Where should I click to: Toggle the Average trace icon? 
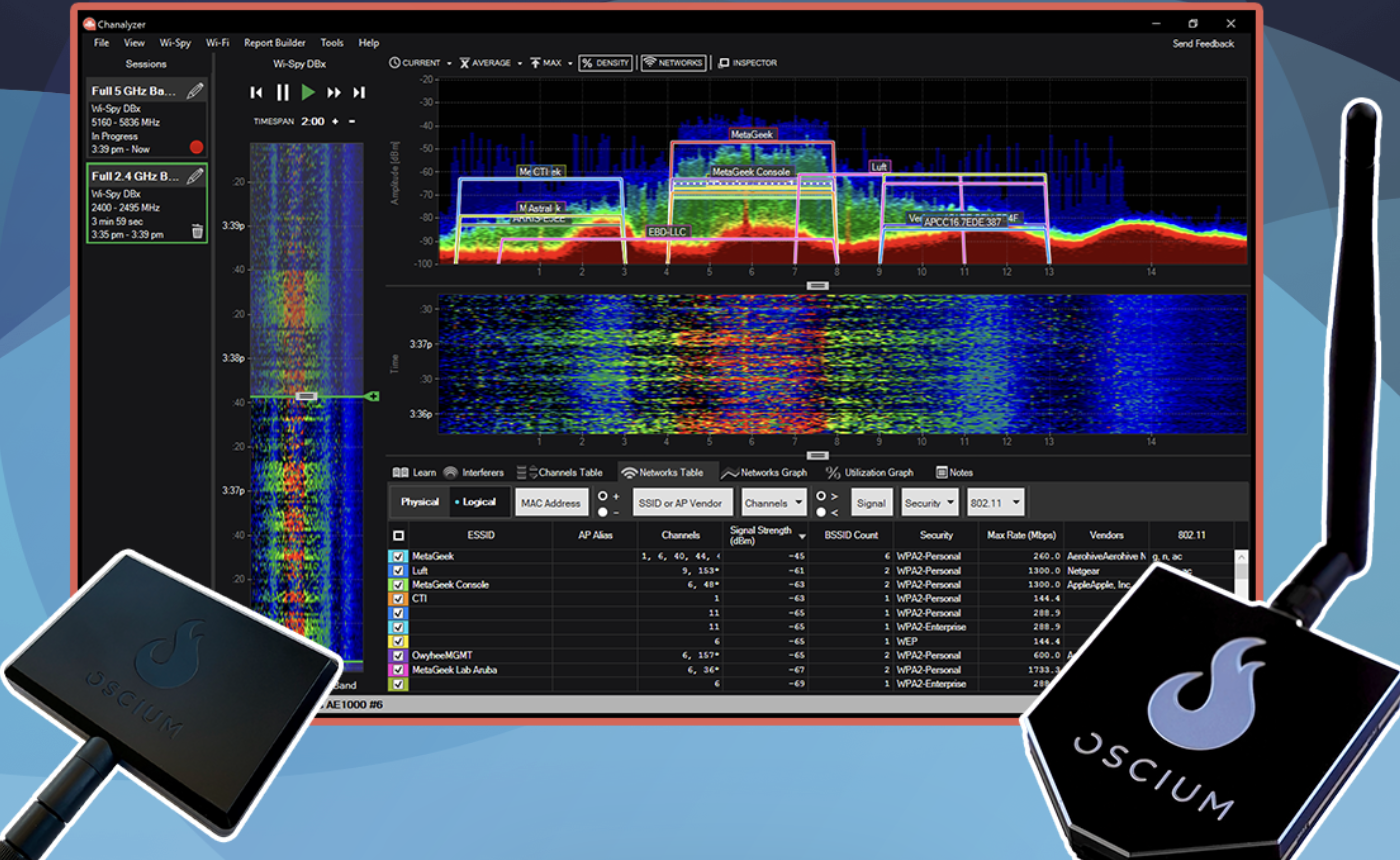click(465, 63)
